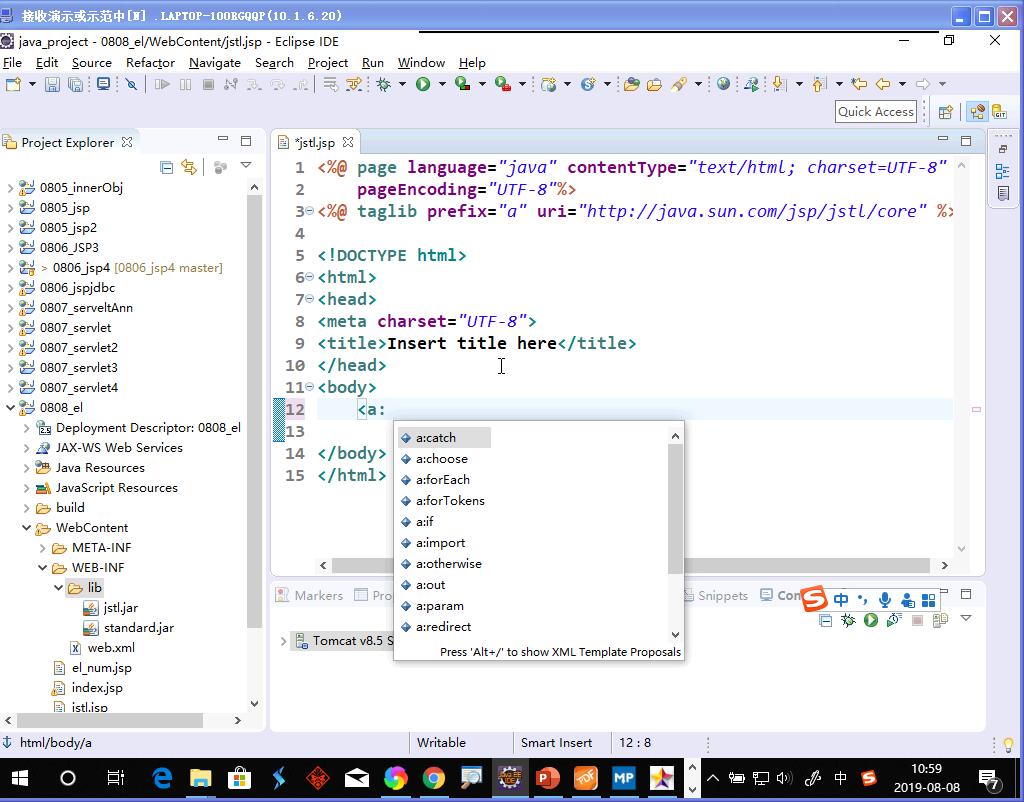Expand the Tomcat v8.5 server entry

(x=283, y=641)
